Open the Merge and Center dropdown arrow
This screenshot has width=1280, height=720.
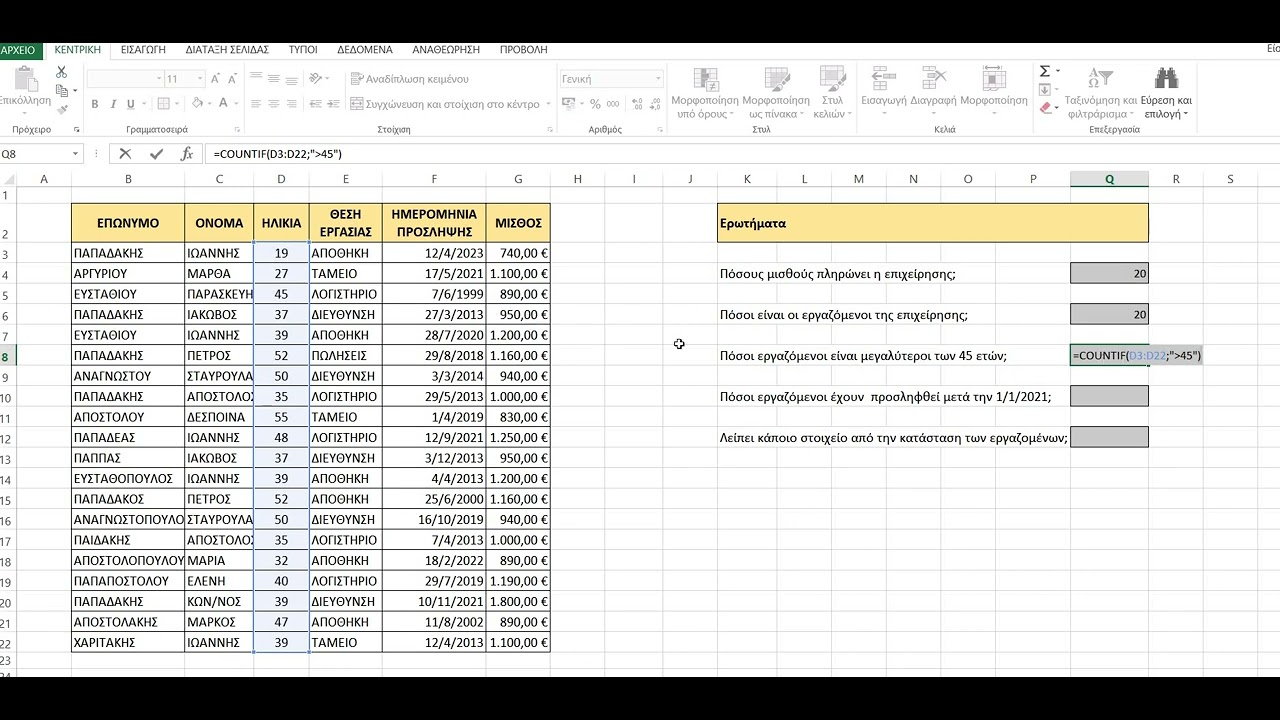548,104
